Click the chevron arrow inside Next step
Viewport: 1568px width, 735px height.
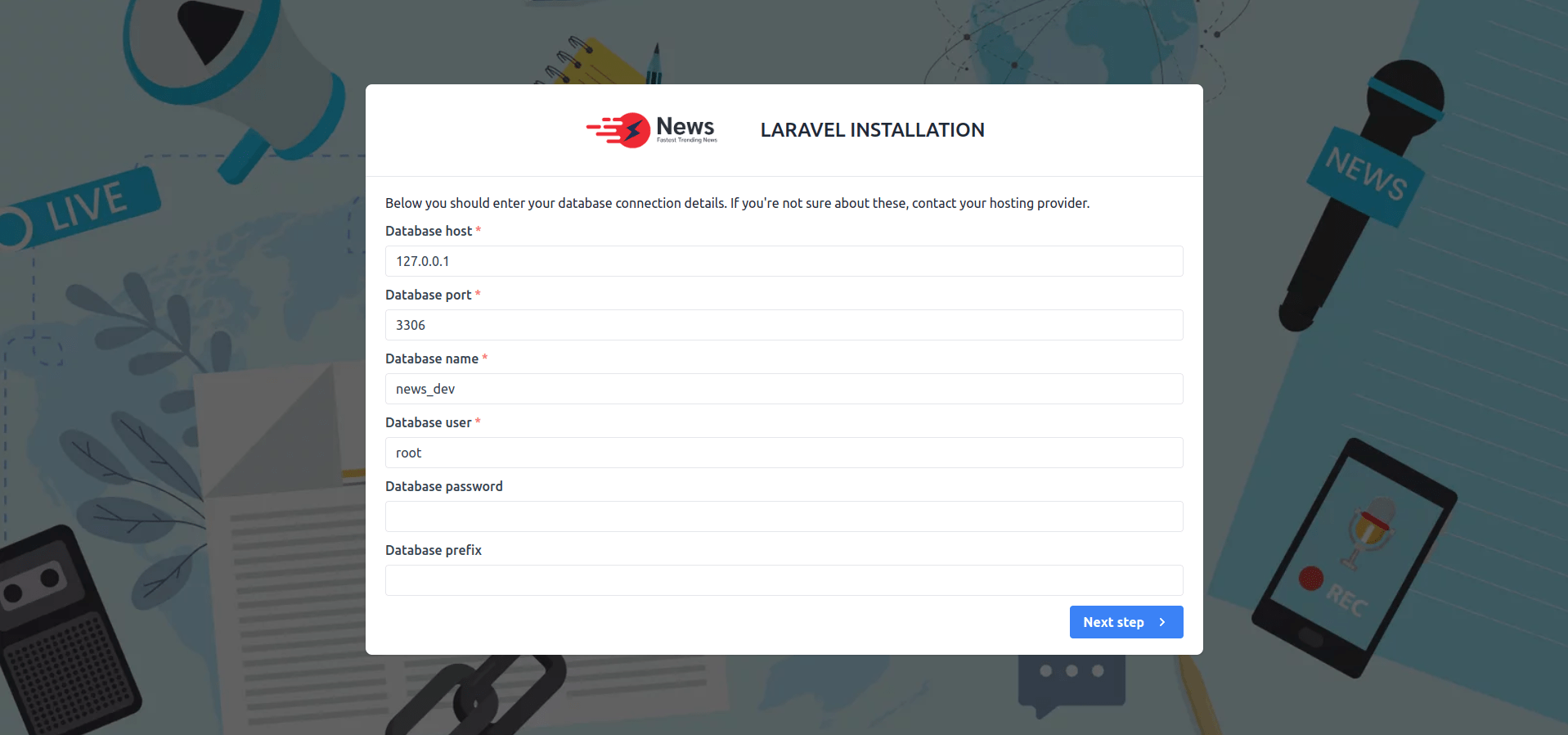pyautogui.click(x=1162, y=622)
